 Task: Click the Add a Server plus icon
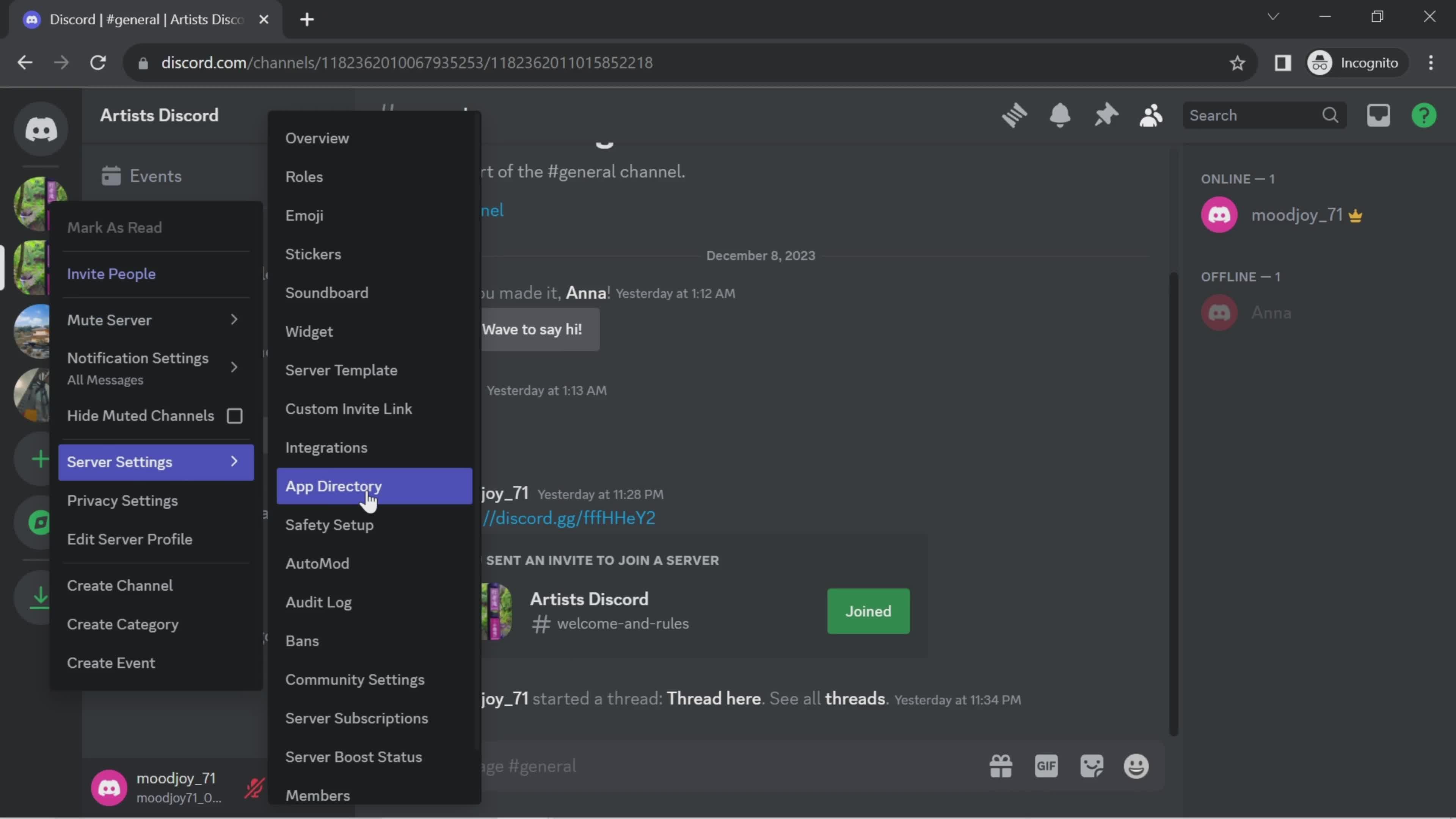point(39,458)
